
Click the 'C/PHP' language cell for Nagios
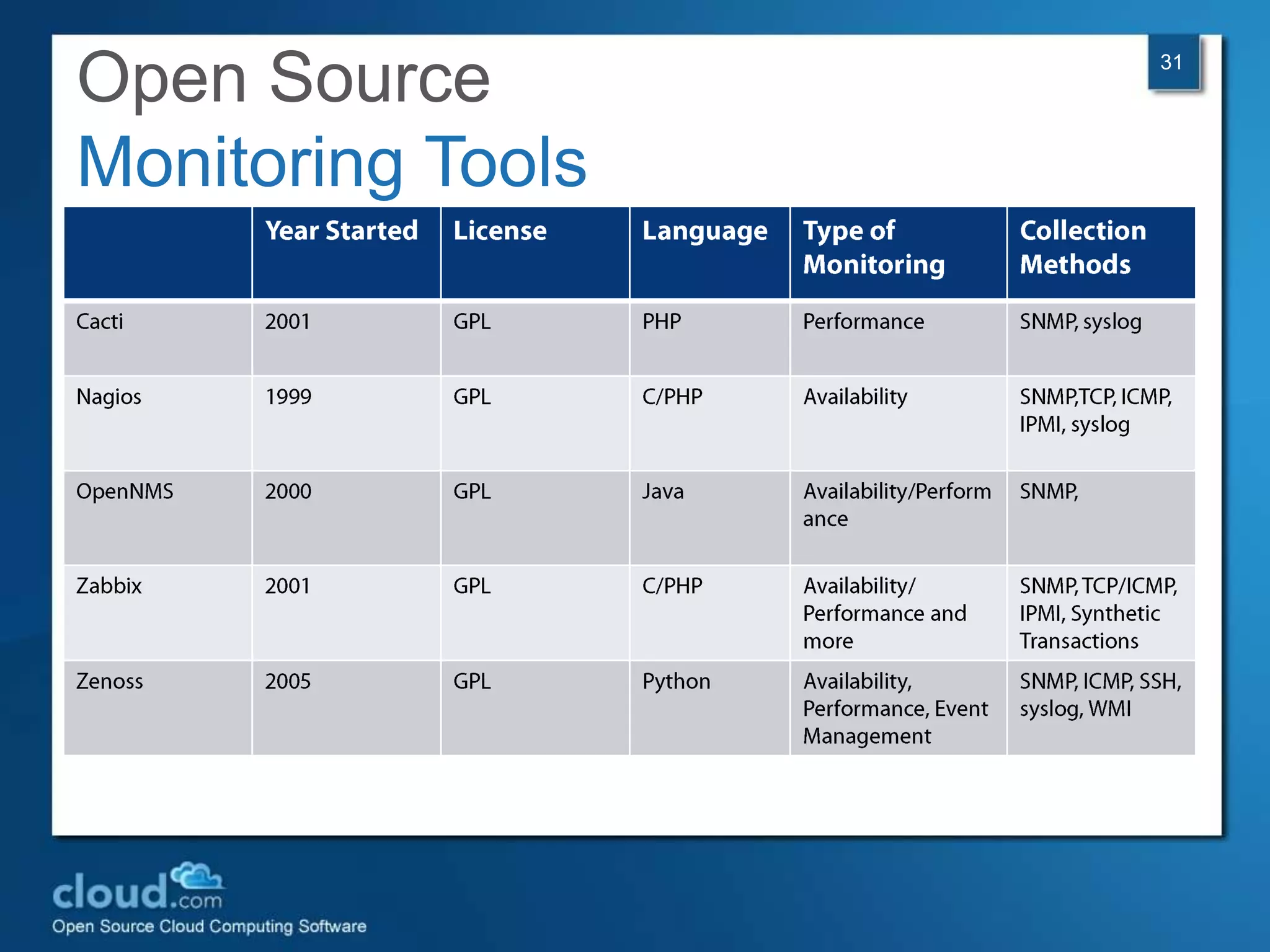coord(710,423)
